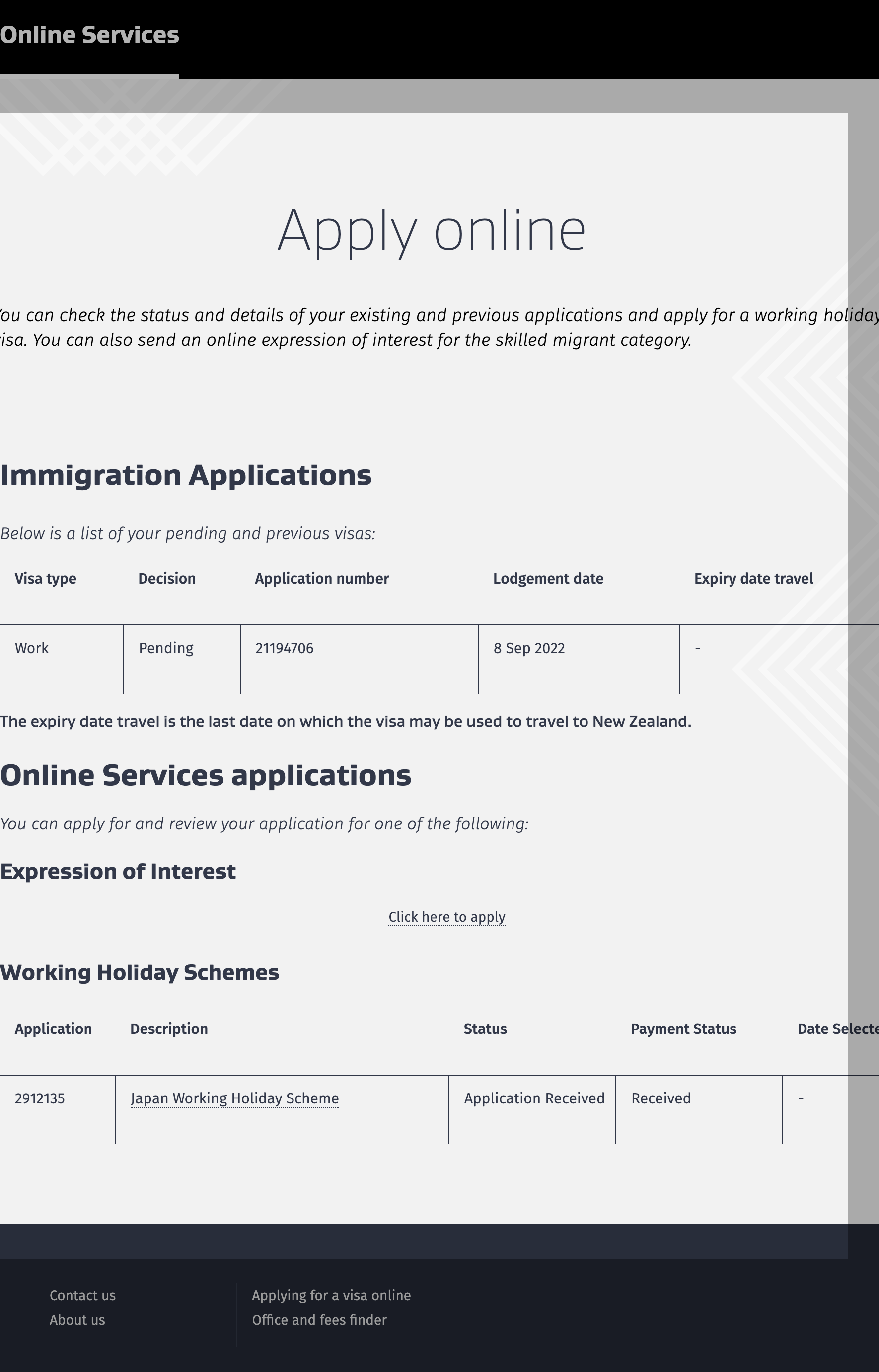
Task: Click the Description column header
Action: coord(169,1029)
